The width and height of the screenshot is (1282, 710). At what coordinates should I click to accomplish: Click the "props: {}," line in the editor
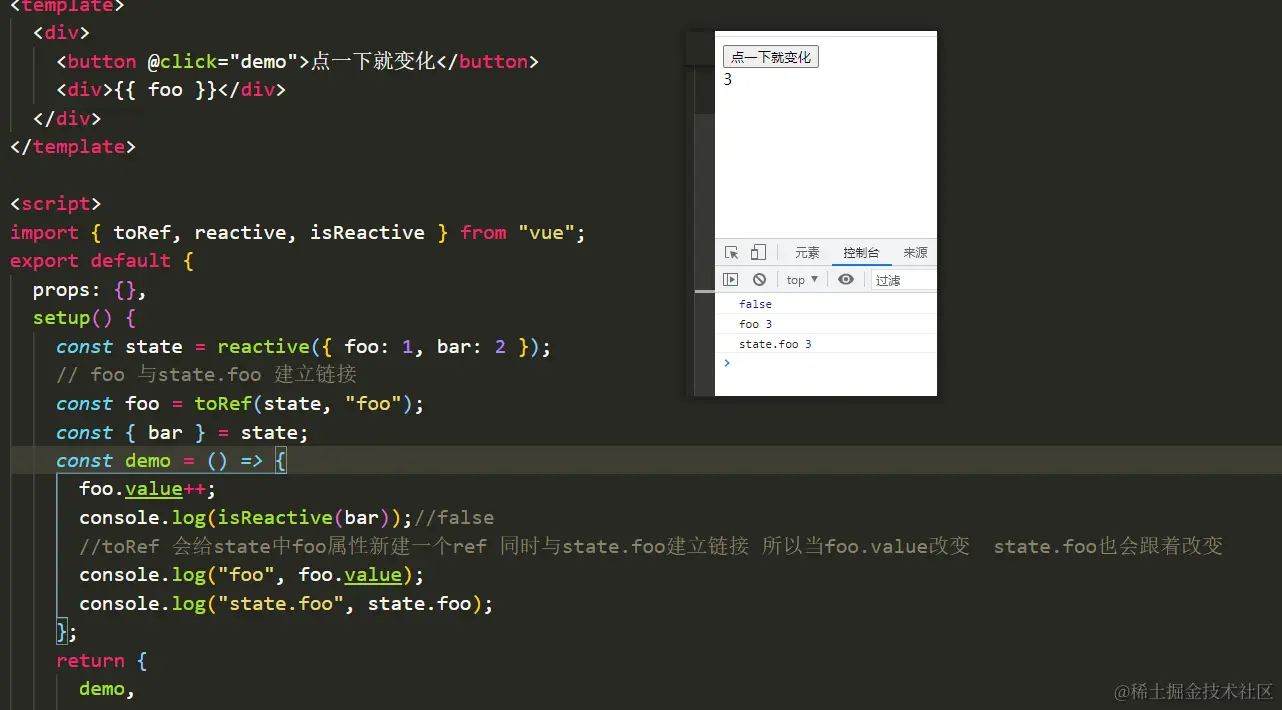(x=90, y=290)
